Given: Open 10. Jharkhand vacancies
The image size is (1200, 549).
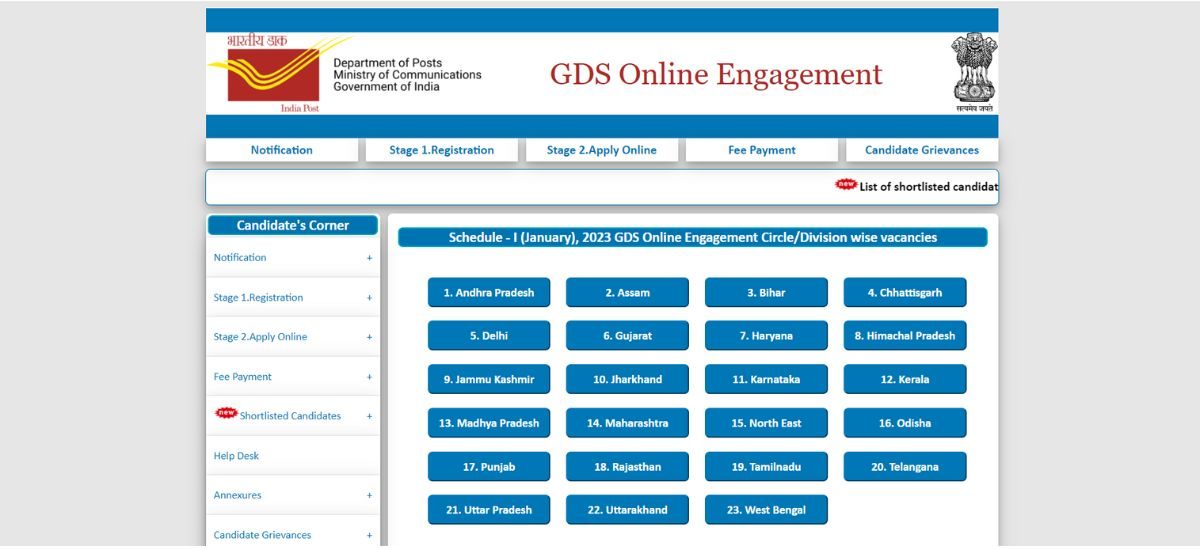Looking at the screenshot, I should [x=627, y=380].
